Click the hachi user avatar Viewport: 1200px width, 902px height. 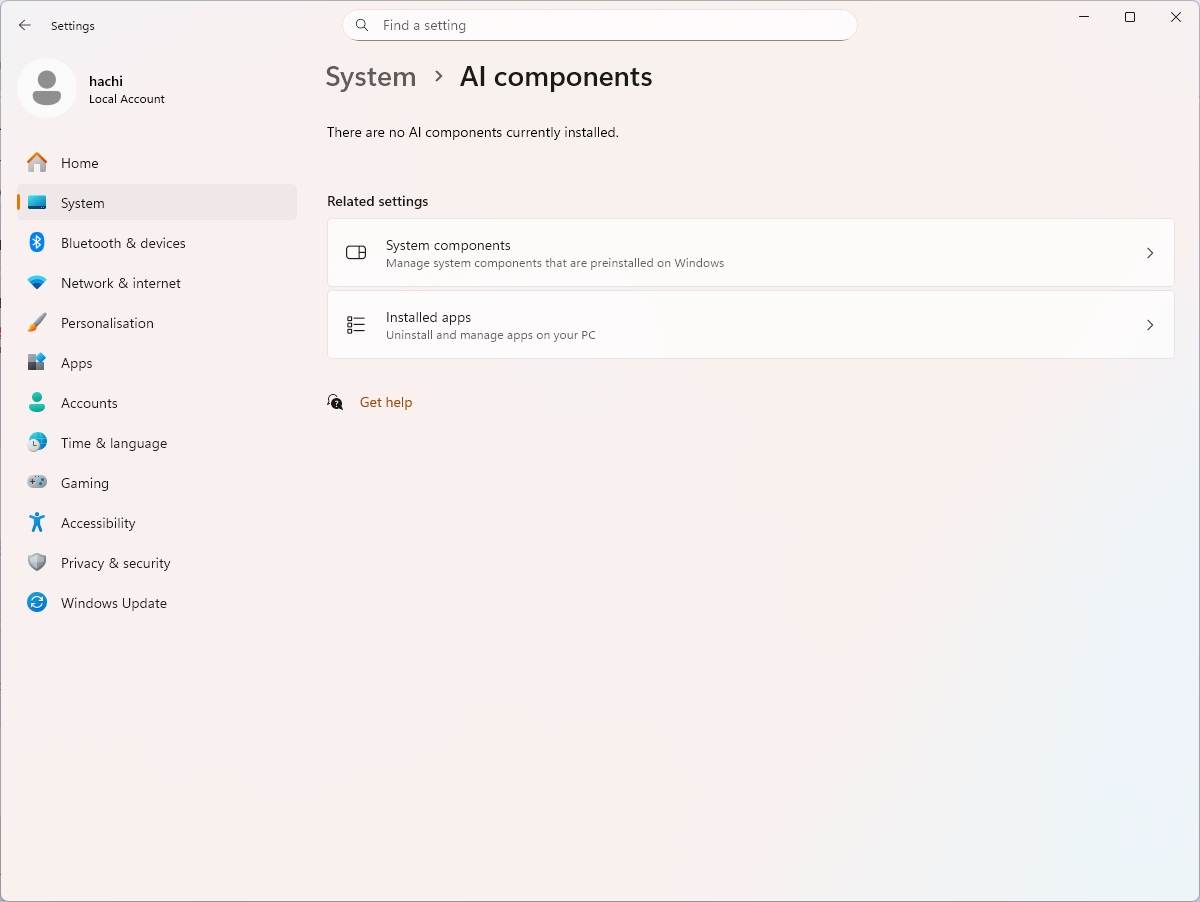pyautogui.click(x=47, y=88)
